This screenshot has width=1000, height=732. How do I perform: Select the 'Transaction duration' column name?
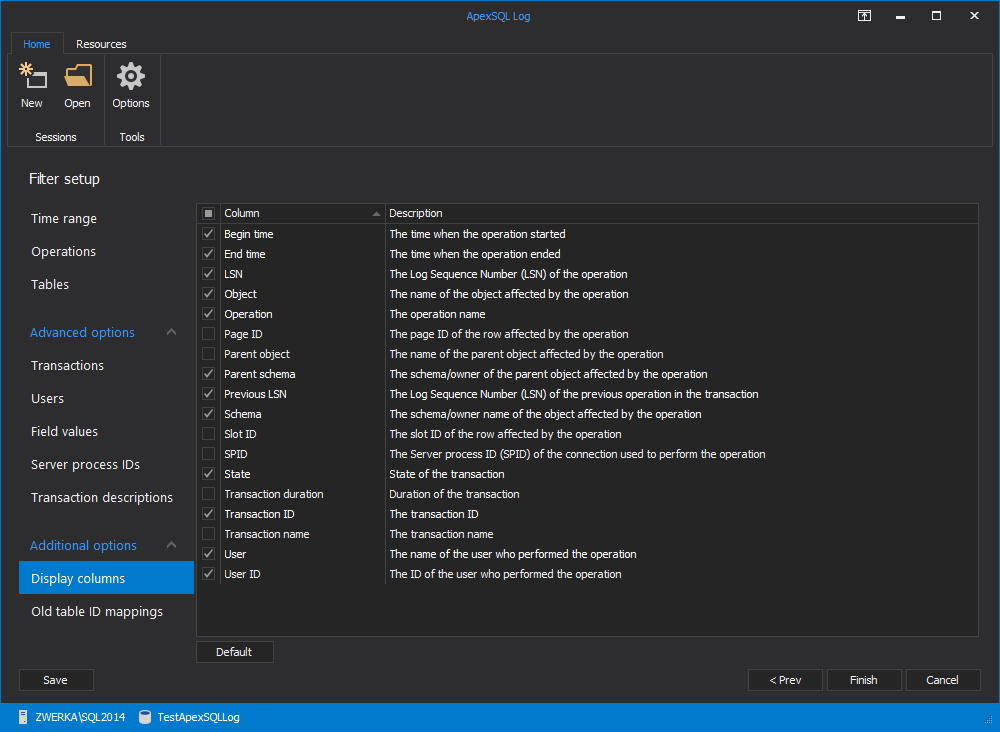point(274,494)
